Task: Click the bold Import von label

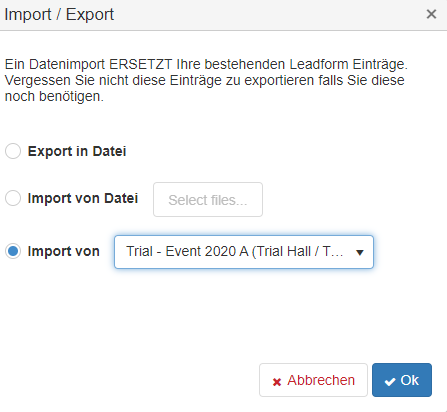Action: tap(64, 251)
